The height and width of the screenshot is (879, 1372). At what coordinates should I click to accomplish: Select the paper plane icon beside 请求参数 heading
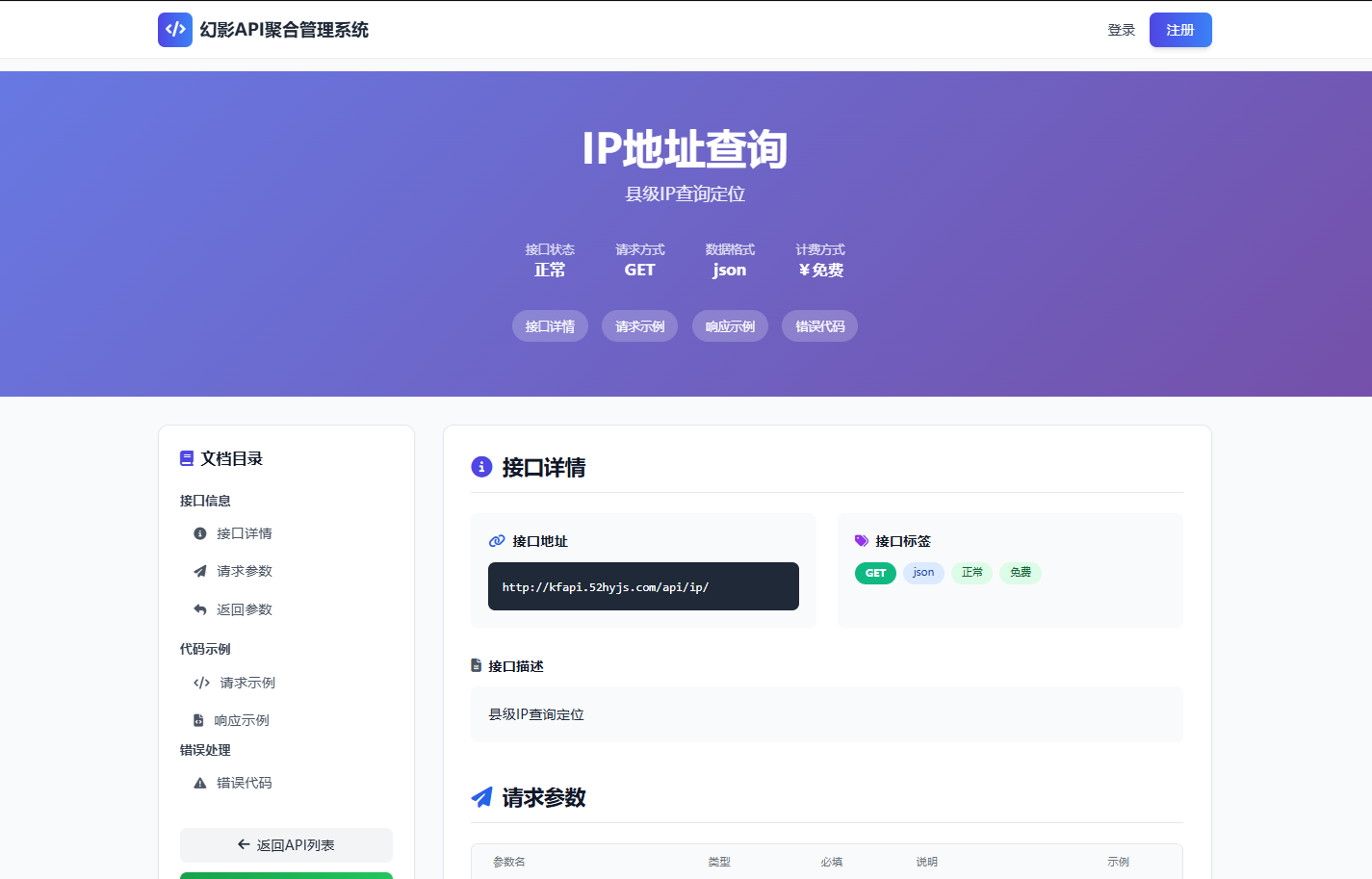point(482,797)
